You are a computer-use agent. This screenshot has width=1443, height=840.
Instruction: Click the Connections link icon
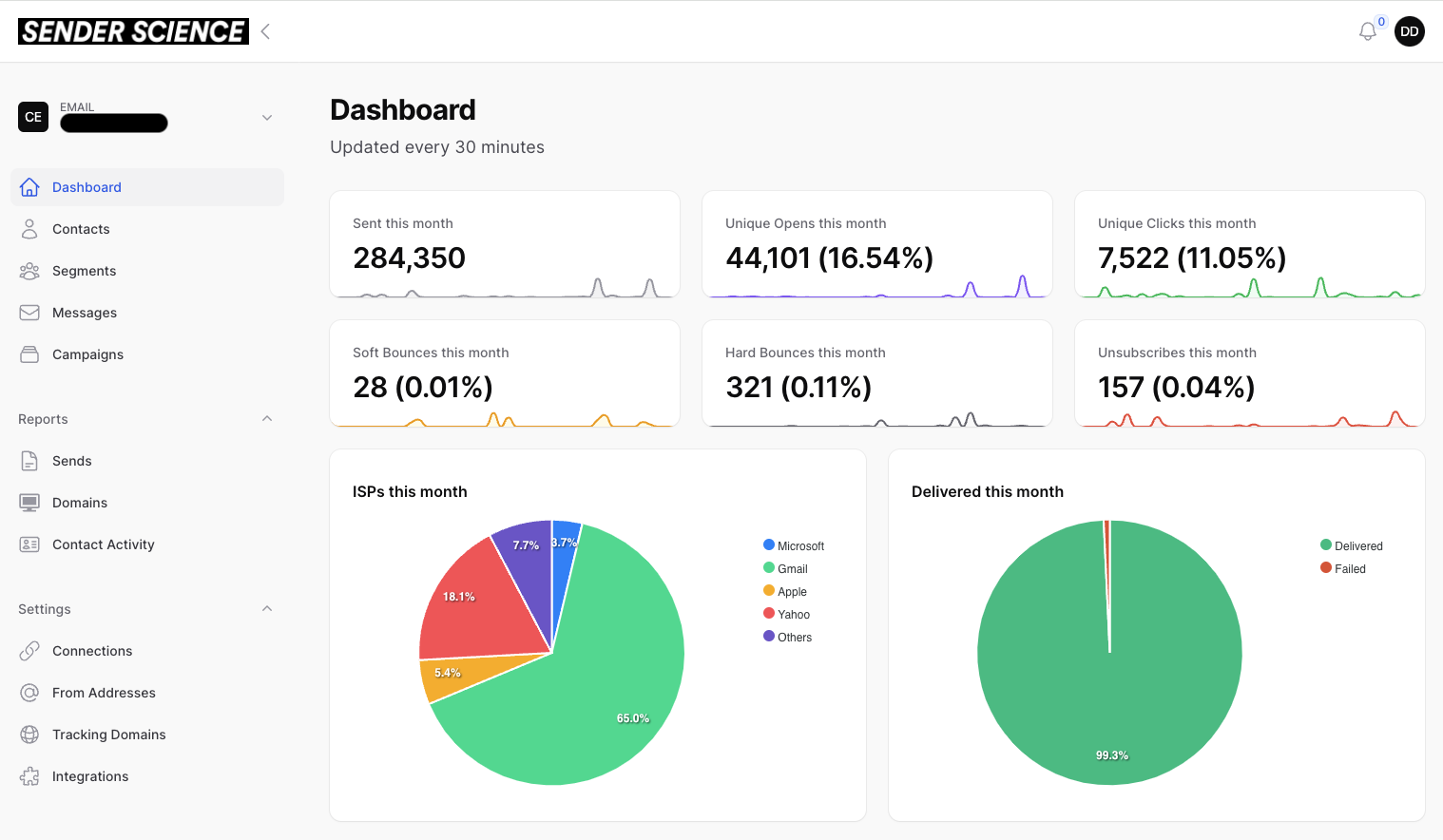[x=29, y=651]
